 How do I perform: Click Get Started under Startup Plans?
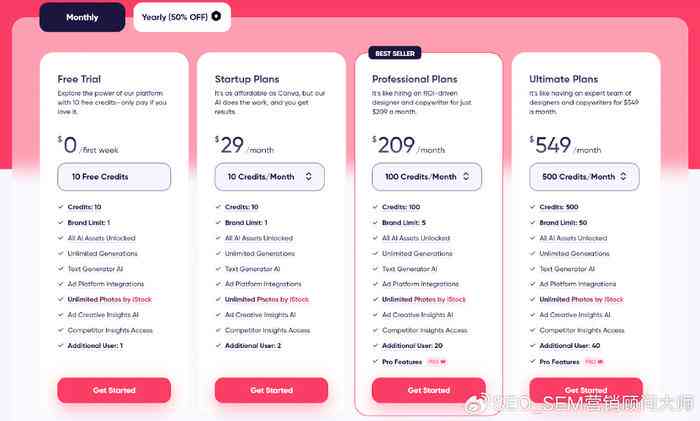271,390
